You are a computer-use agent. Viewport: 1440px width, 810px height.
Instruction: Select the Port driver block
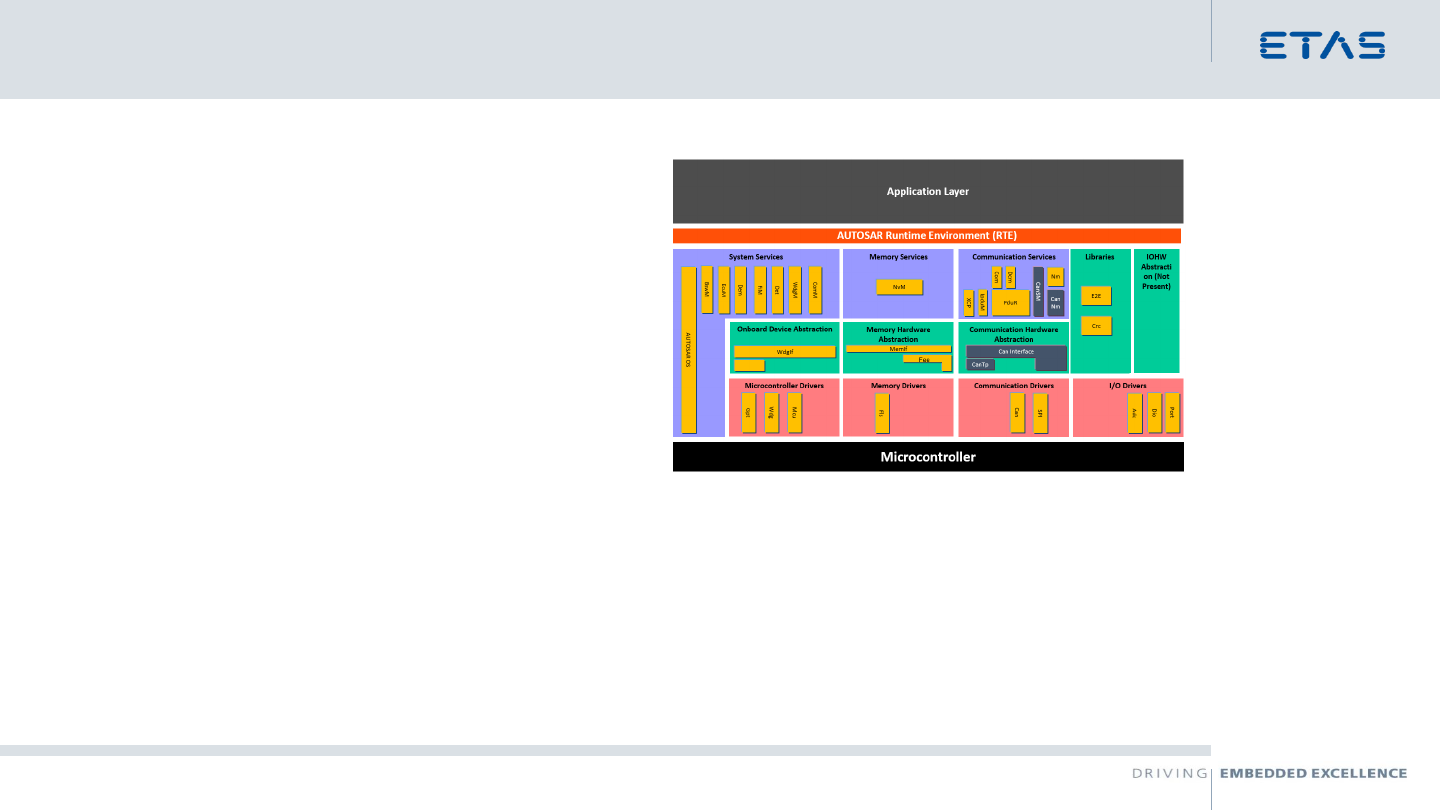(1172, 412)
